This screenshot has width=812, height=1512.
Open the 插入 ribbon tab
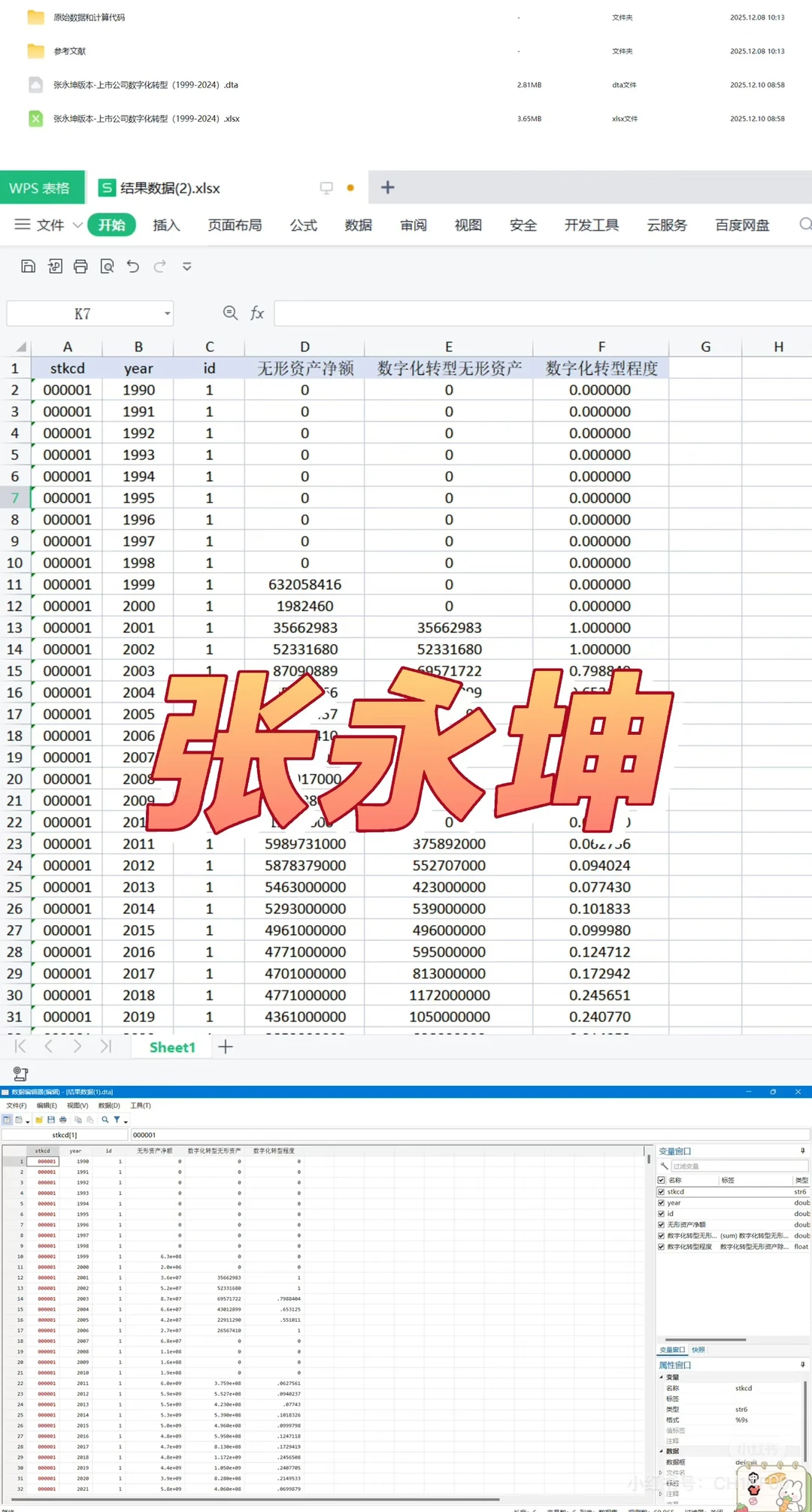click(166, 225)
